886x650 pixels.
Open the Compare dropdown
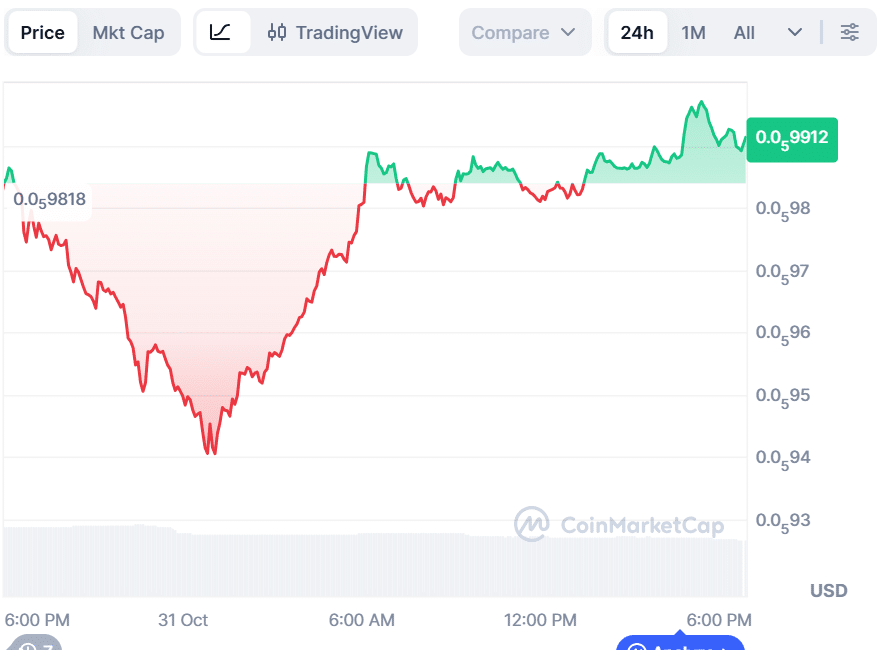(524, 33)
